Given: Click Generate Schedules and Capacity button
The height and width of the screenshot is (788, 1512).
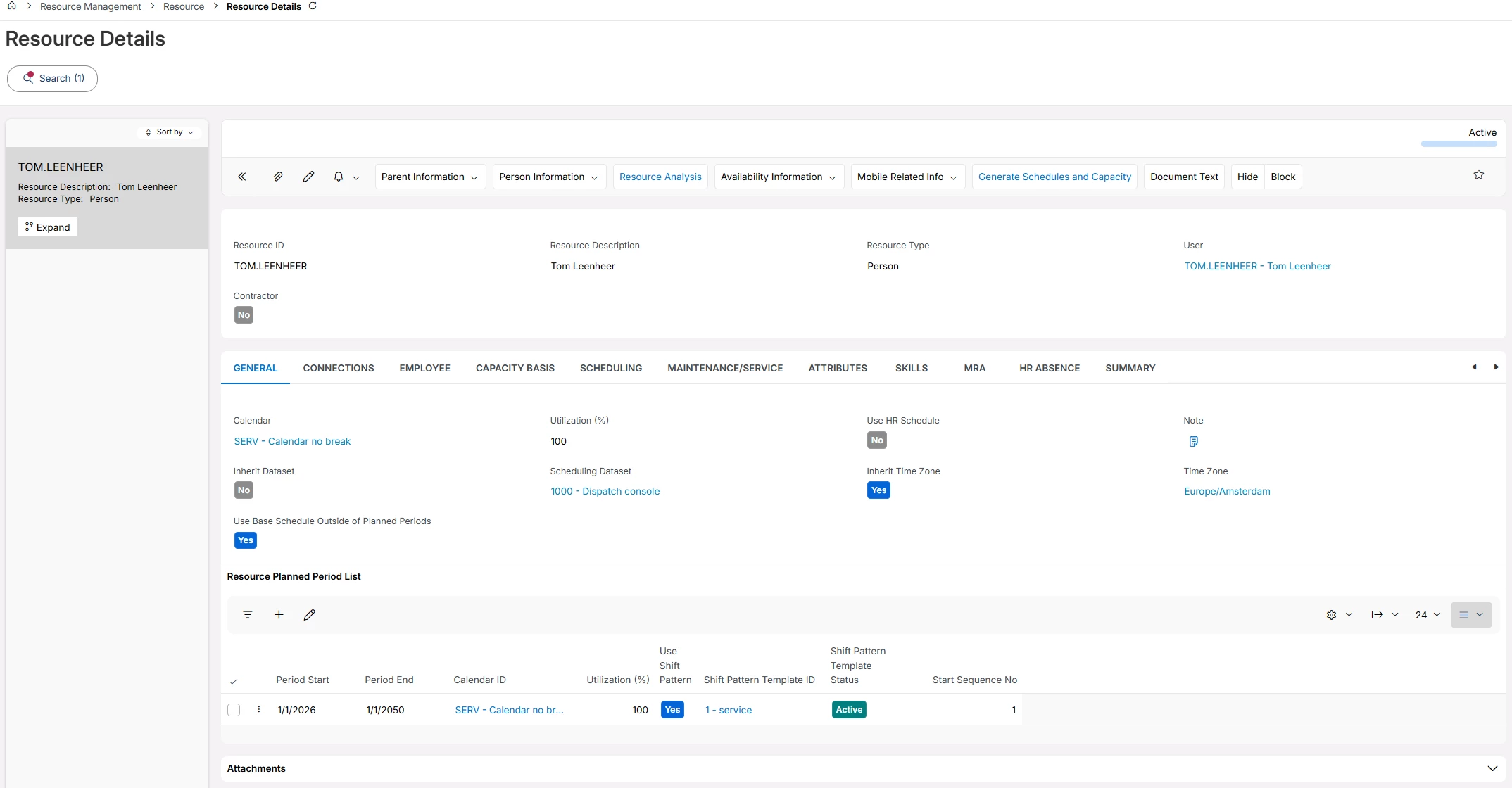Looking at the screenshot, I should pos(1054,177).
